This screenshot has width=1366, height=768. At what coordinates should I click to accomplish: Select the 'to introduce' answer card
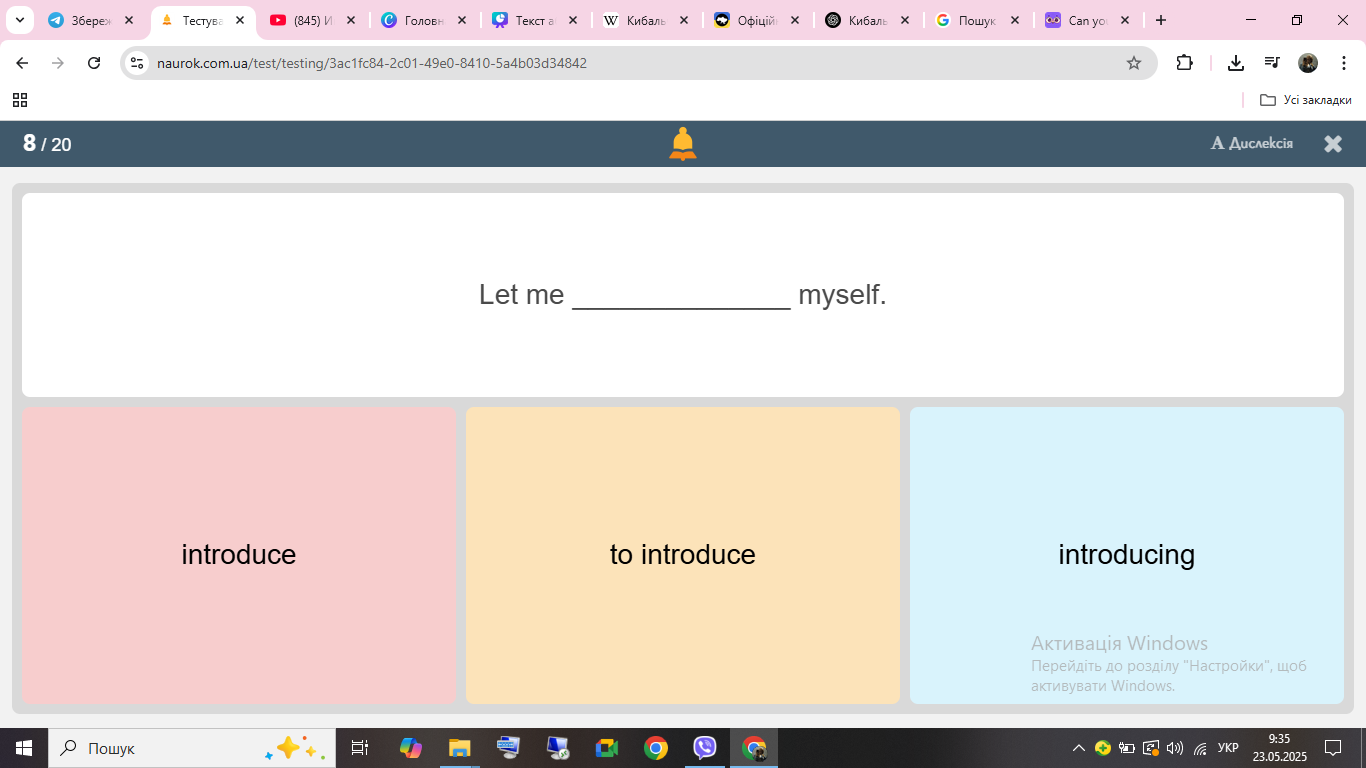click(683, 555)
